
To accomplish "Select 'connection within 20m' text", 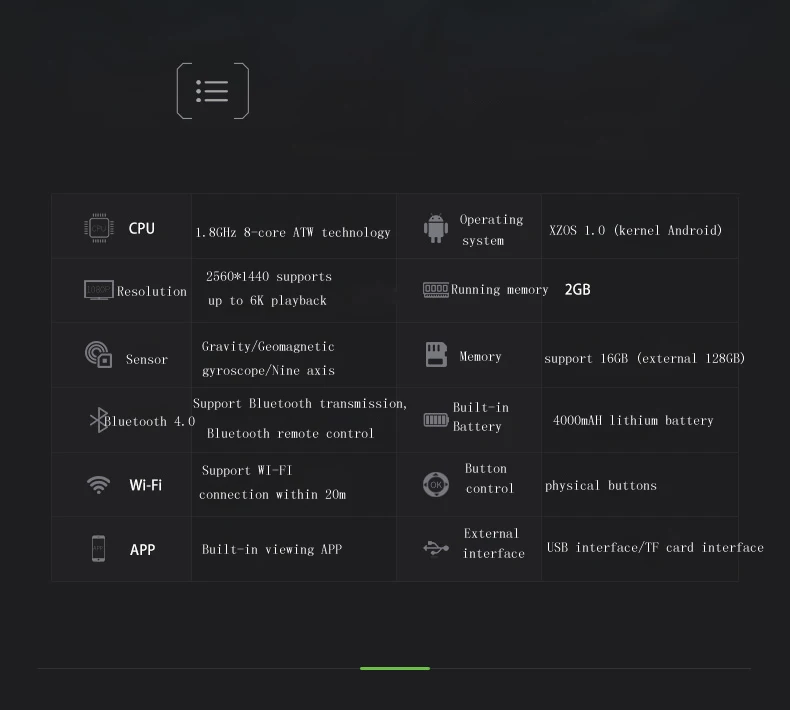I will pyautogui.click(x=273, y=495).
